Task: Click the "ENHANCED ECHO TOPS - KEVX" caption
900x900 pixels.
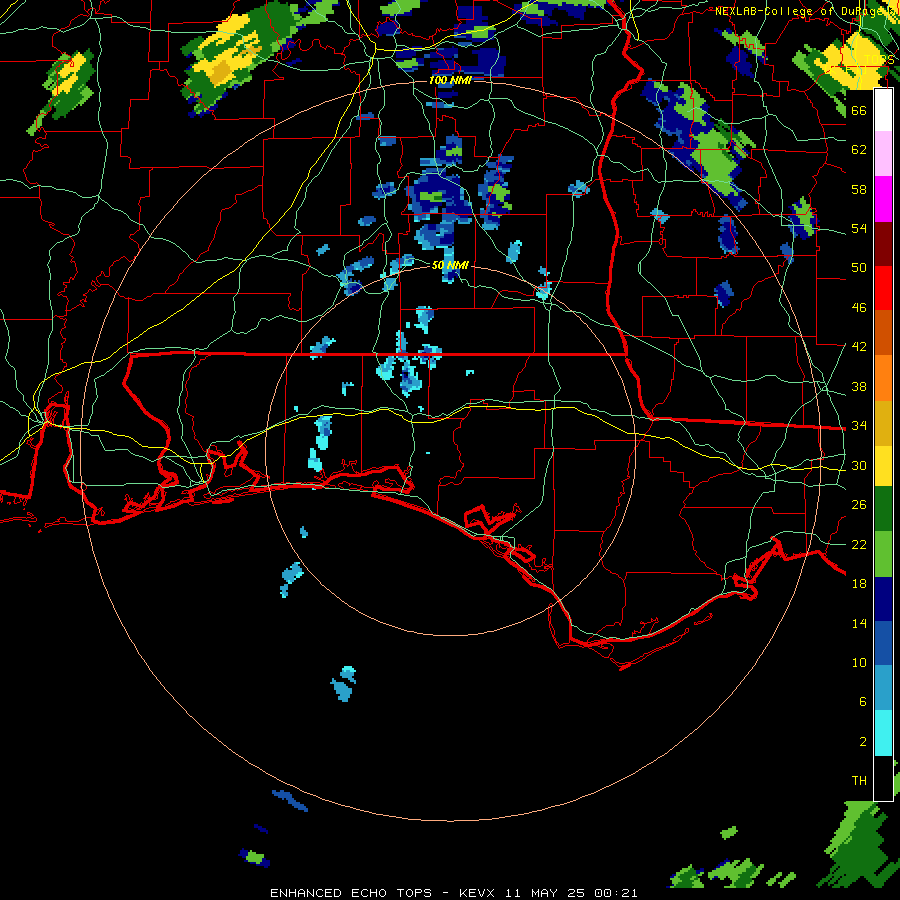Action: tap(383, 893)
